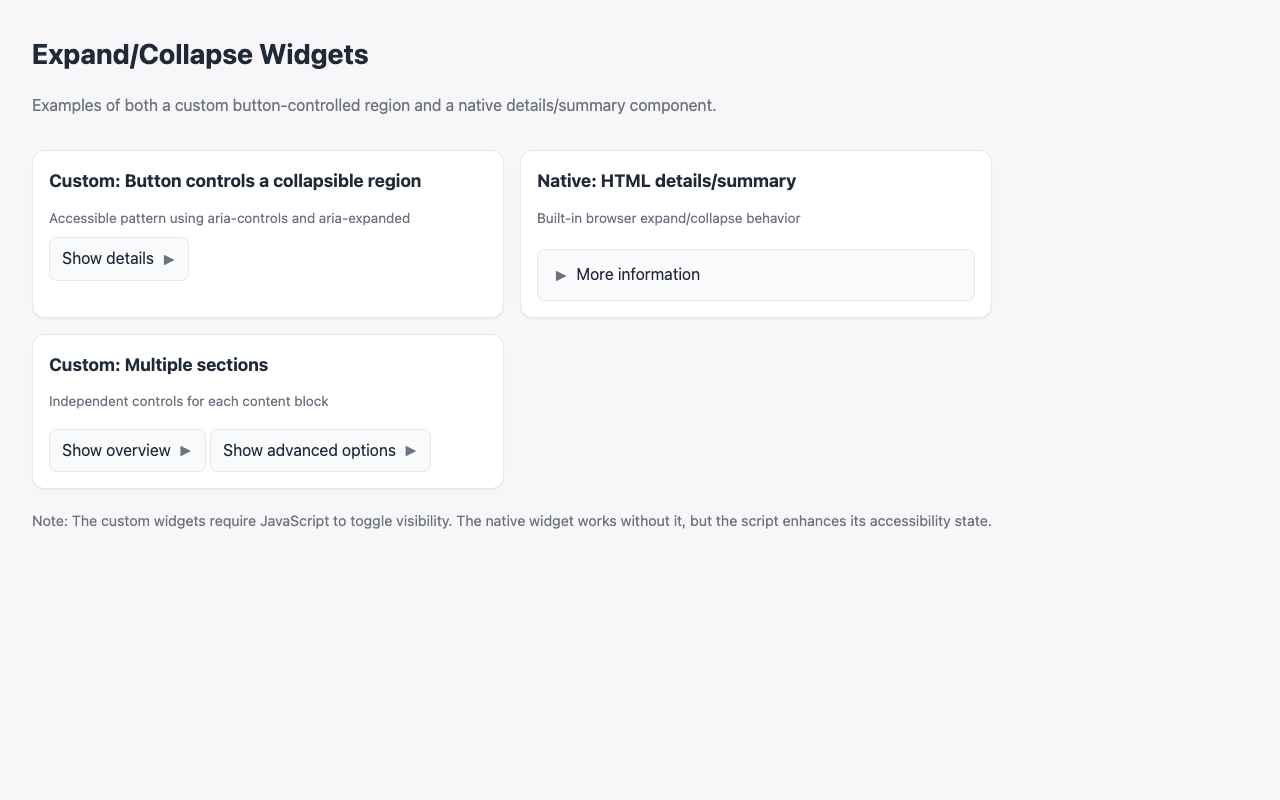
Task: Select the Custom: Multiple sections card header
Action: tap(158, 365)
